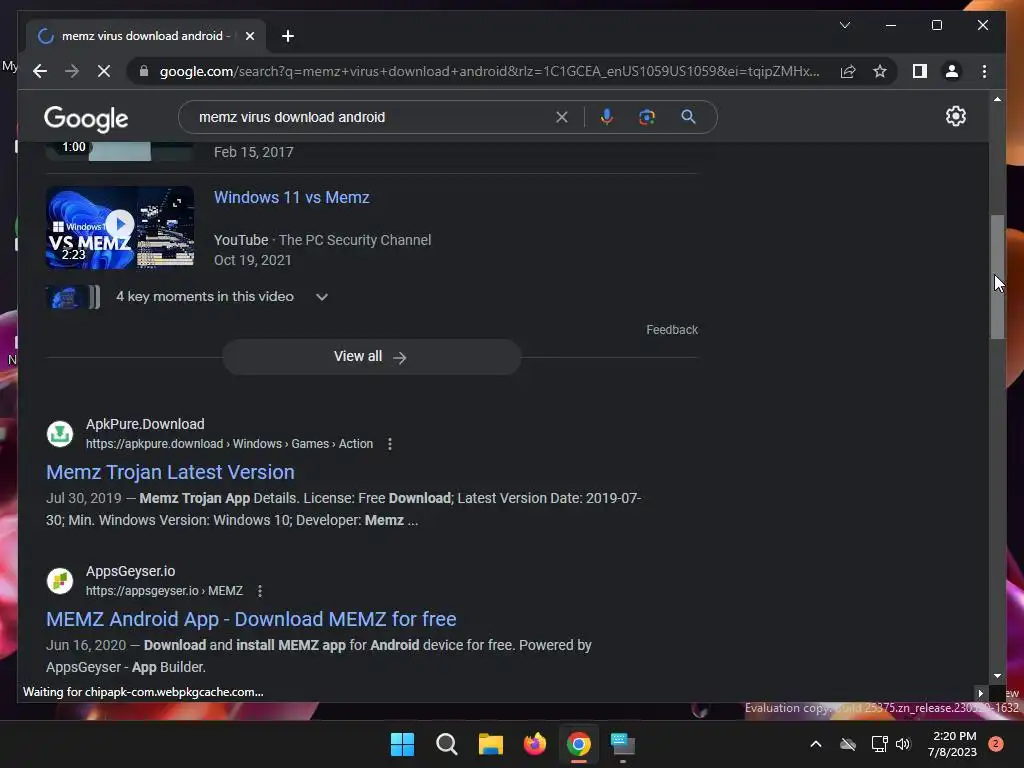This screenshot has width=1024, height=768.
Task: Click the AppsGeyser.io site name
Action: 131,571
